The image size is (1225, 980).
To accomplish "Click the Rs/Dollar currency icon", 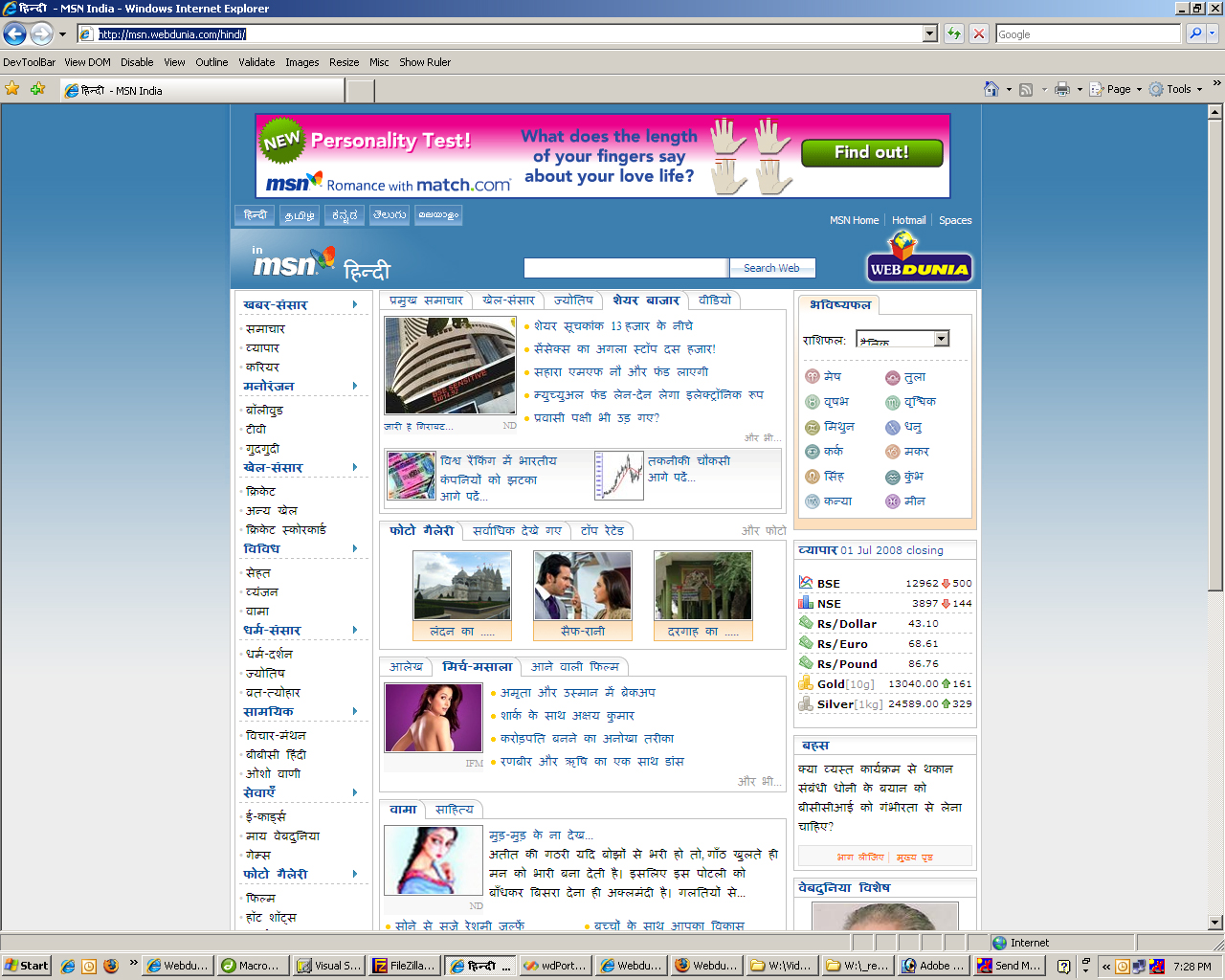I will (x=806, y=623).
